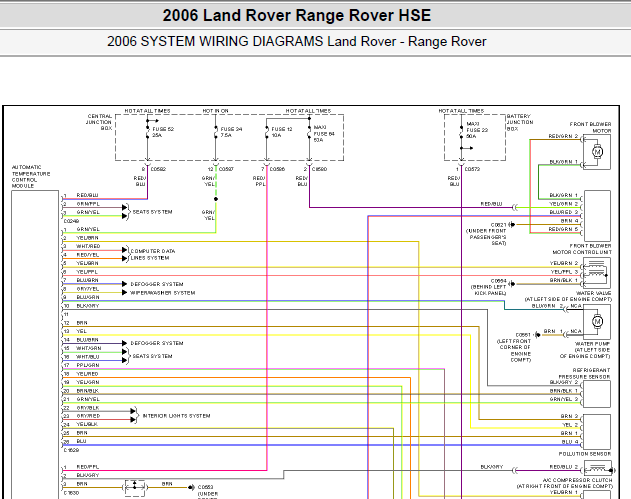The height and width of the screenshot is (499, 631).
Task: Click the C0821 ground symbol under passenger seat
Action: tap(512, 225)
